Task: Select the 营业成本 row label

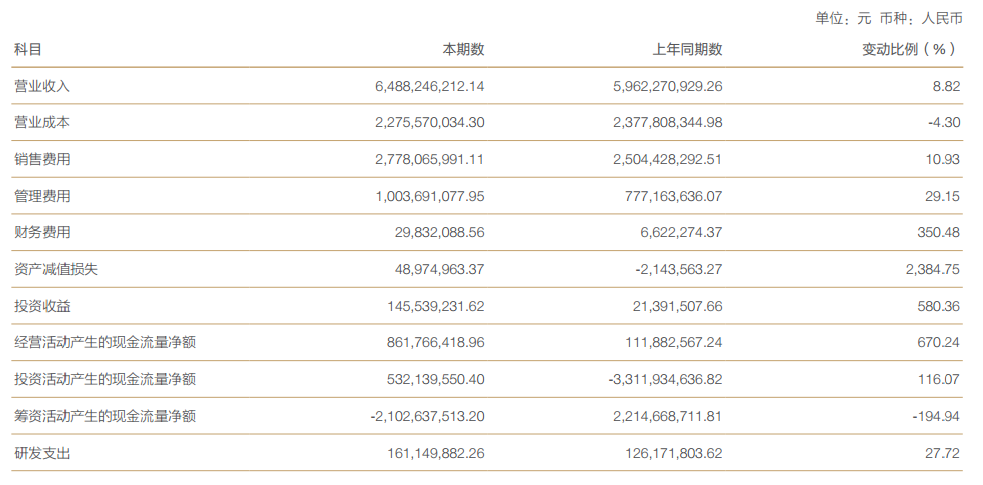Action: pos(42,123)
